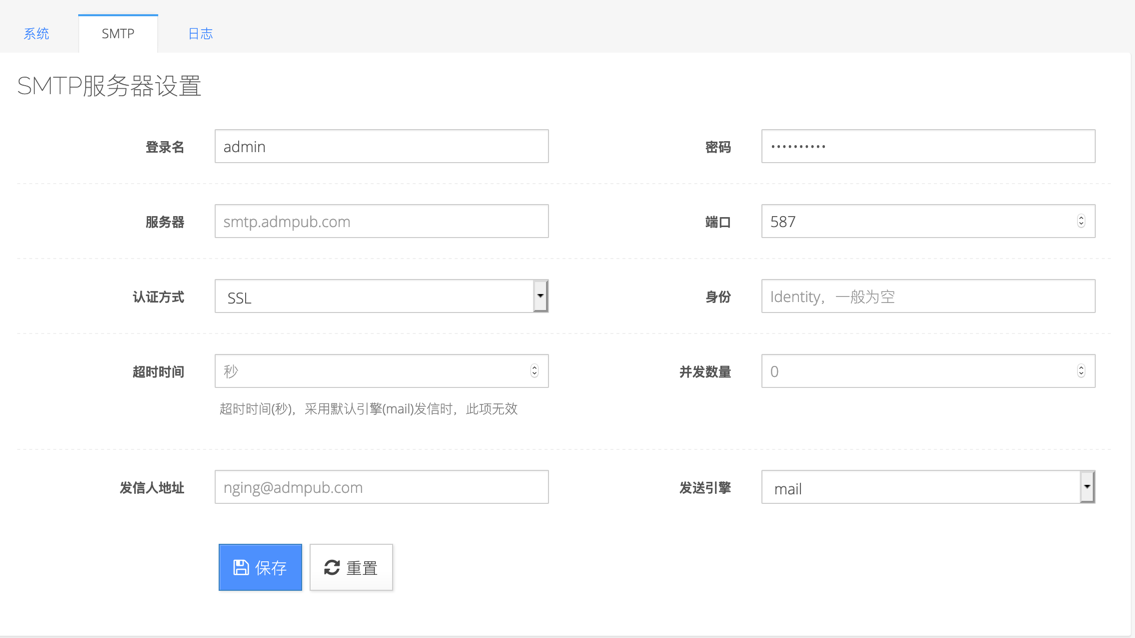Click the 密码 password field
This screenshot has height=638, width=1135.
pos(927,146)
